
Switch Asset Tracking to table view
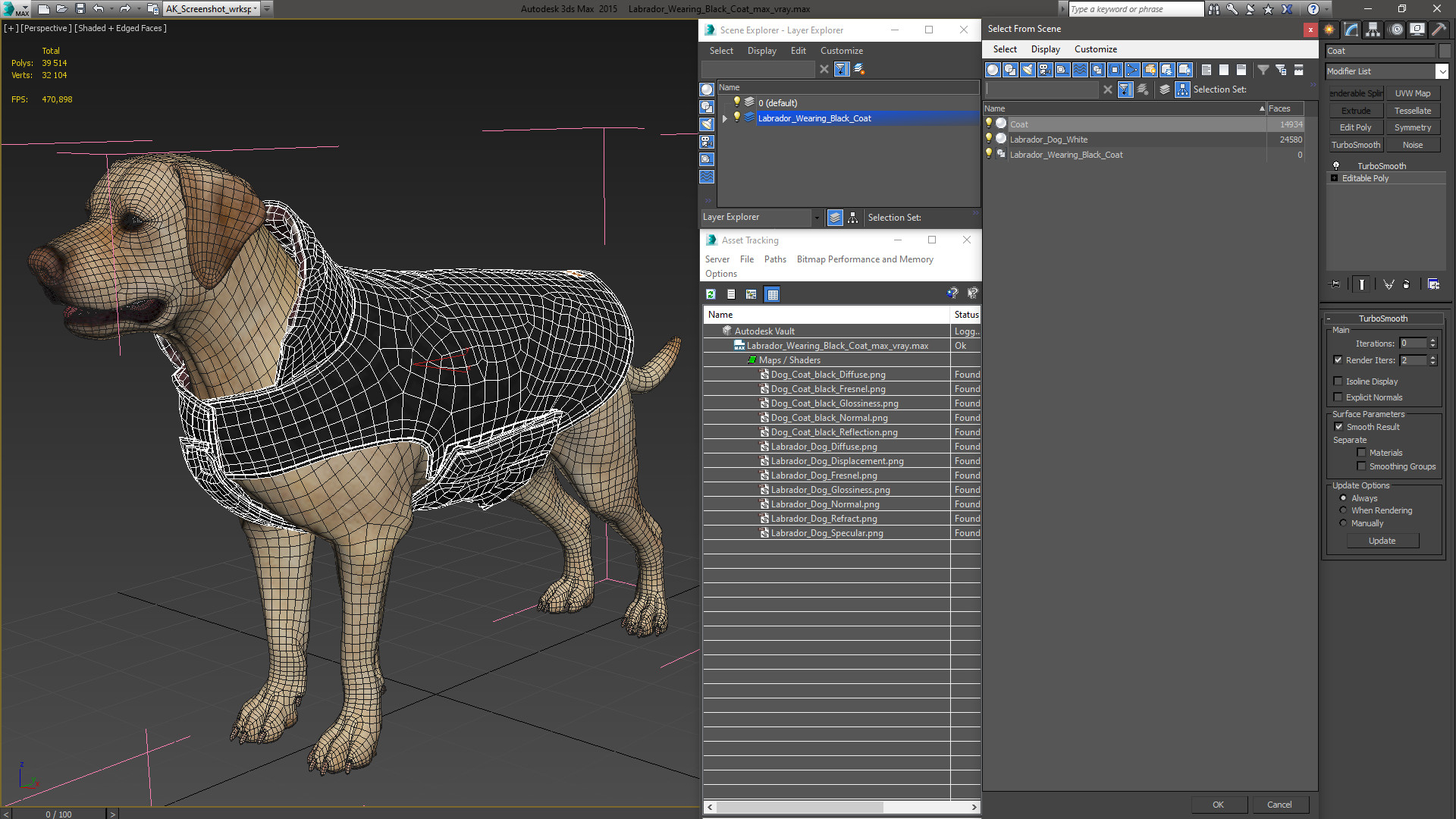[772, 294]
